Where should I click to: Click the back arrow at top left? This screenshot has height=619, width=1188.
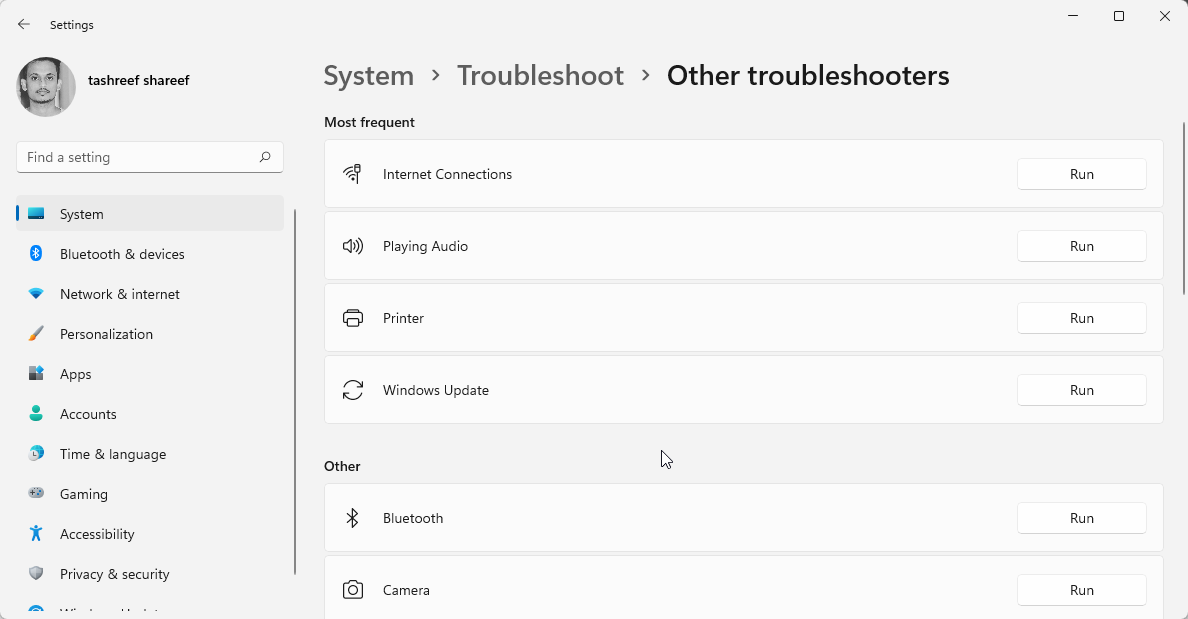(23, 24)
